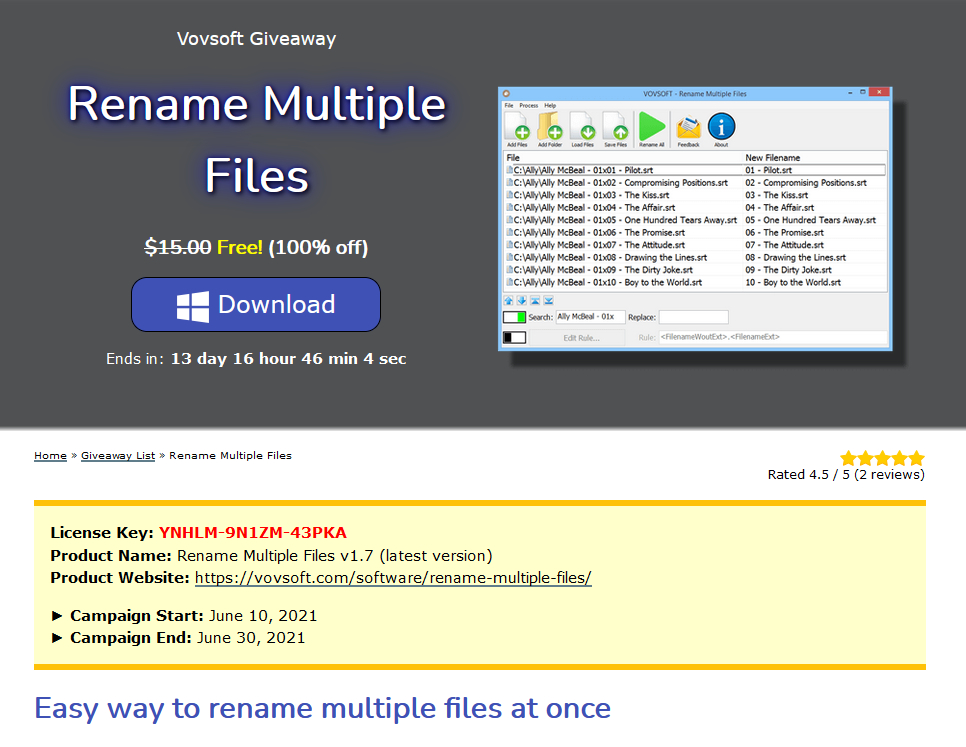Click 'Vovsoft Giveaway' heading text
Viewport: 966px width, 747px height.
(x=256, y=39)
